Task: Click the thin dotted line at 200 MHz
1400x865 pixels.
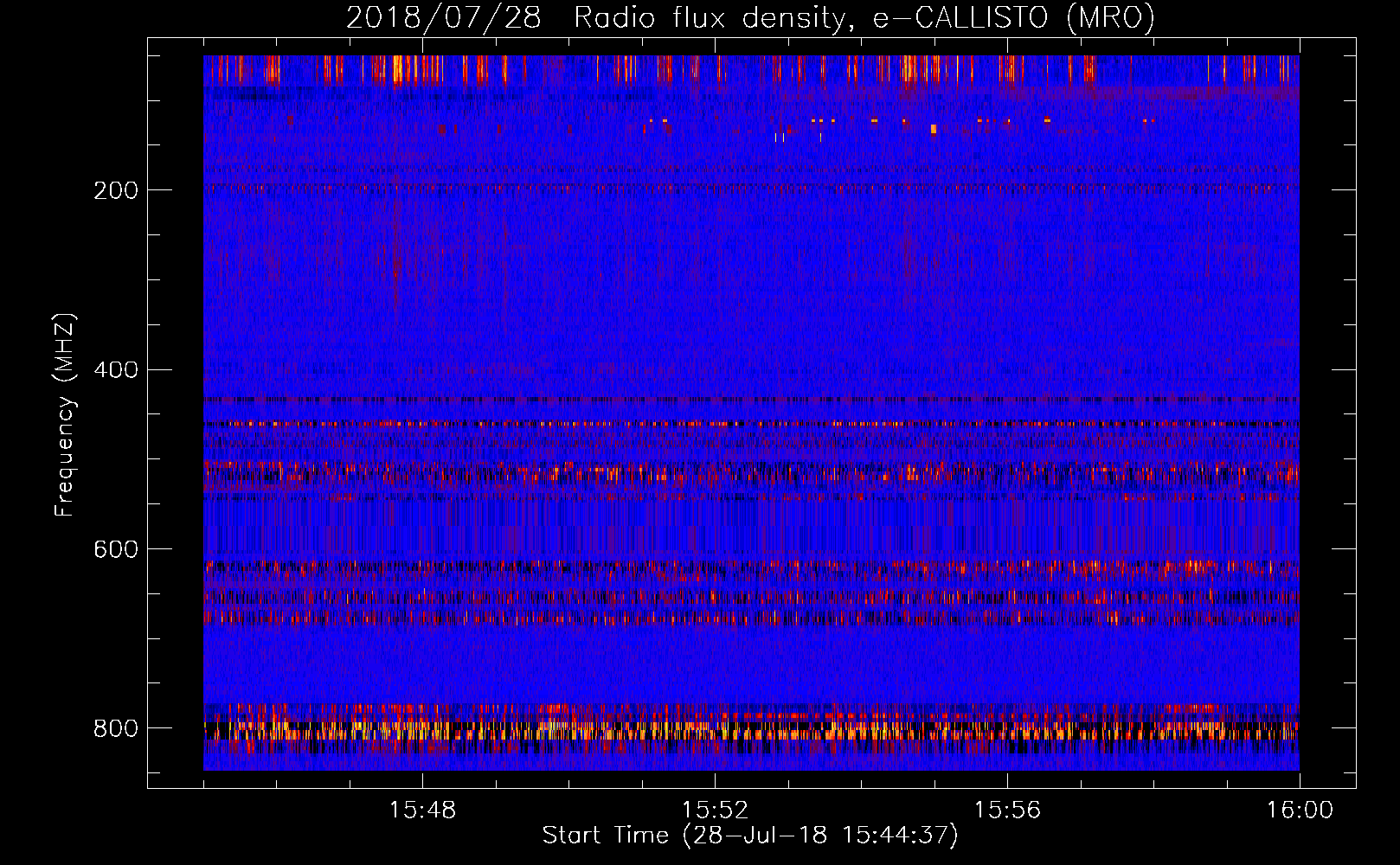Action: click(x=751, y=186)
